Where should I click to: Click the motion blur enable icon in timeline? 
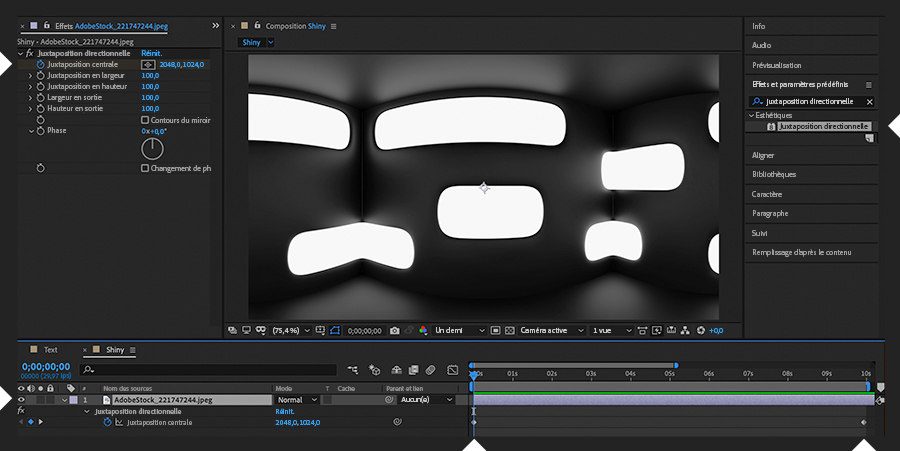coord(428,369)
